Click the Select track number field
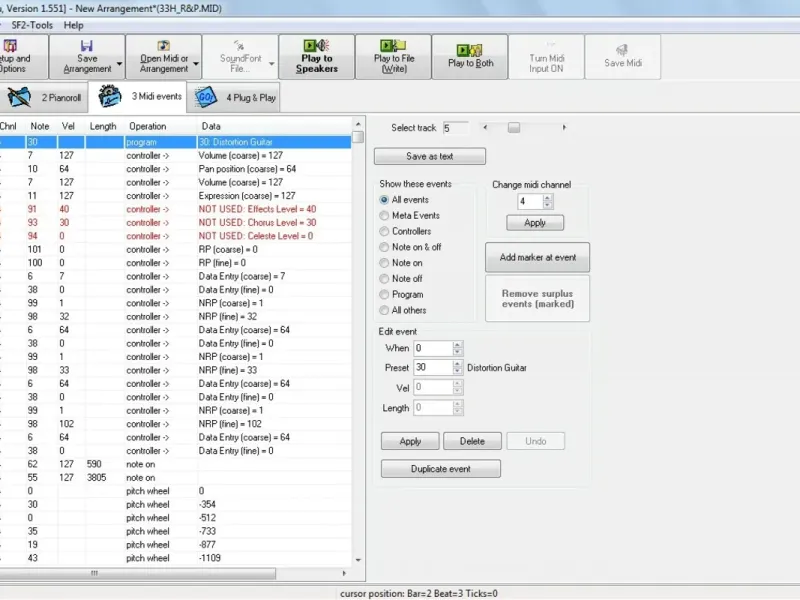800x600 pixels. tap(456, 128)
